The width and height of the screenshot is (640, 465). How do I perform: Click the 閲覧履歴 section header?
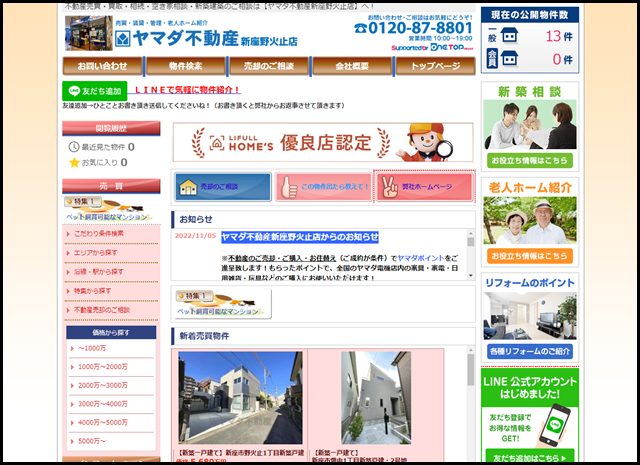click(x=111, y=128)
